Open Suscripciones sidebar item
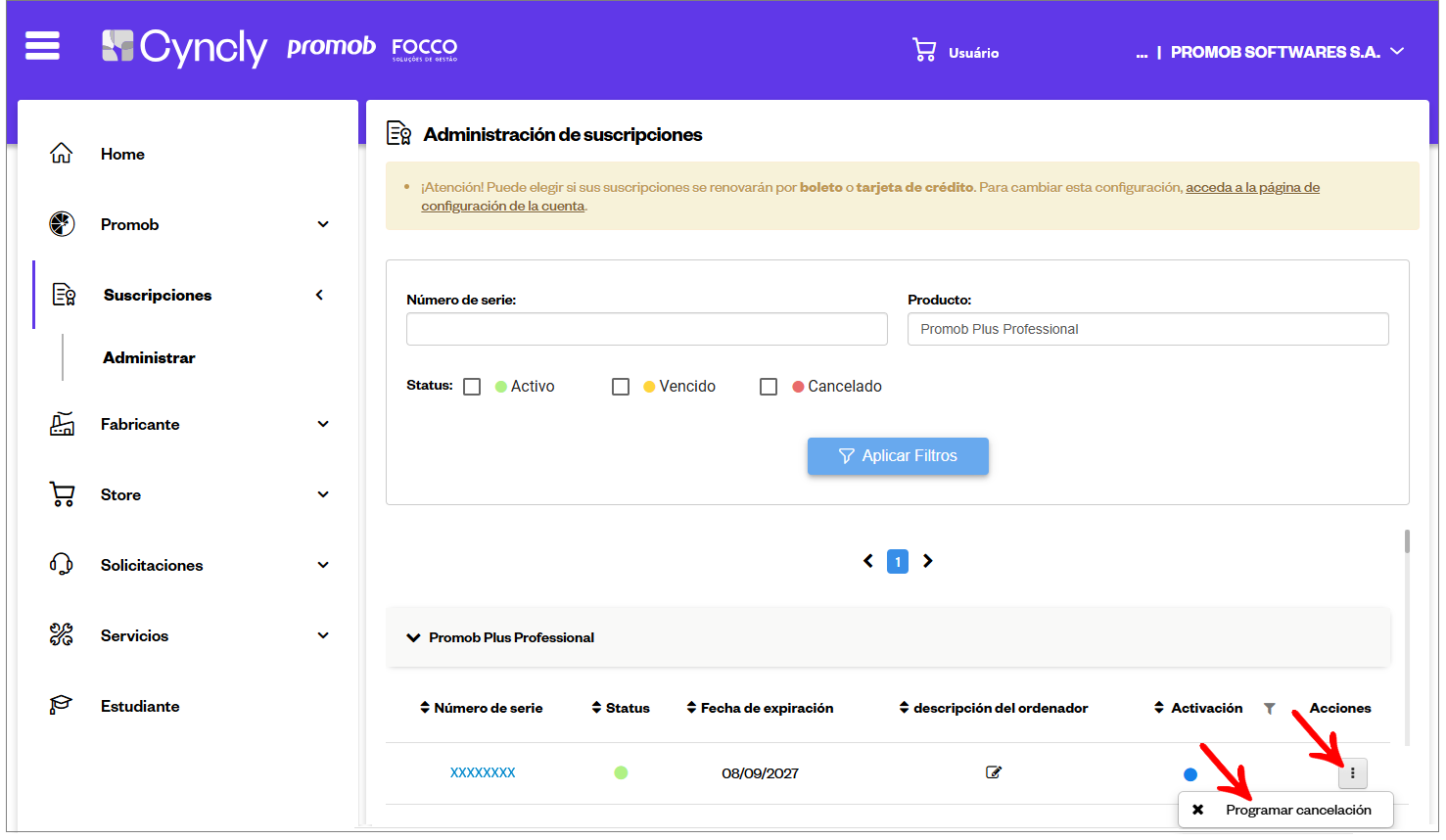Viewport: 1446px width, 840px height. pyautogui.click(x=158, y=295)
